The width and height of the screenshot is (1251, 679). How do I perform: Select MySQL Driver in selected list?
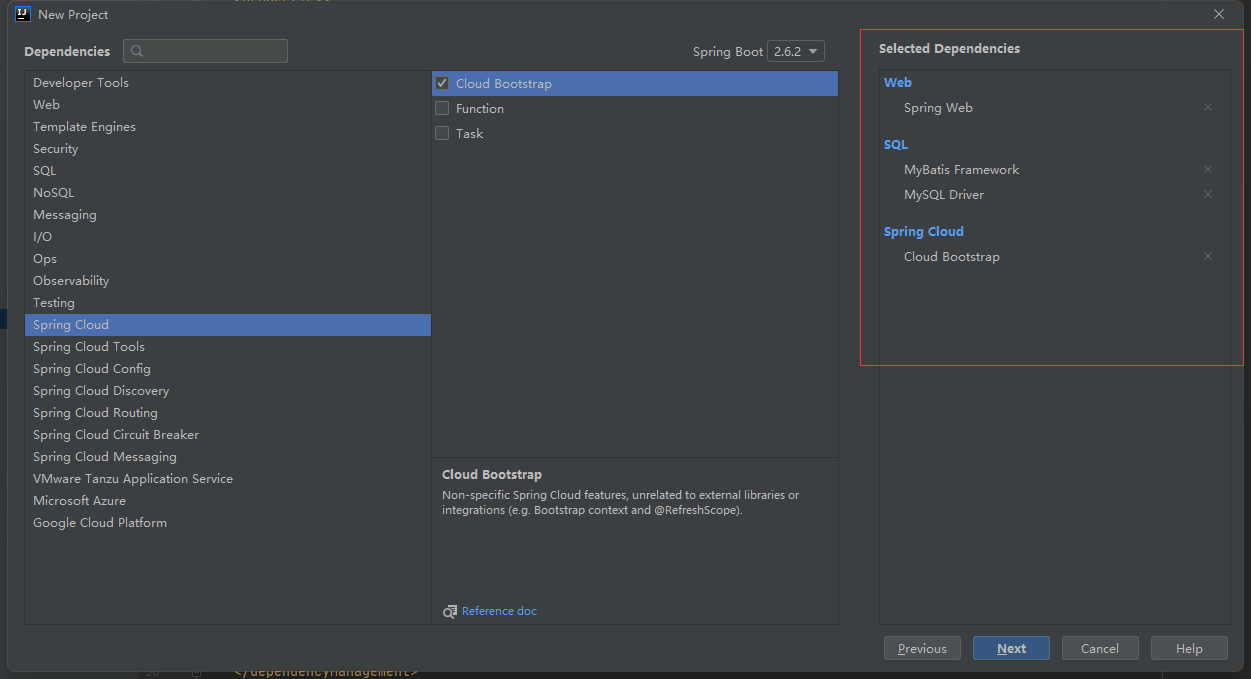(944, 194)
